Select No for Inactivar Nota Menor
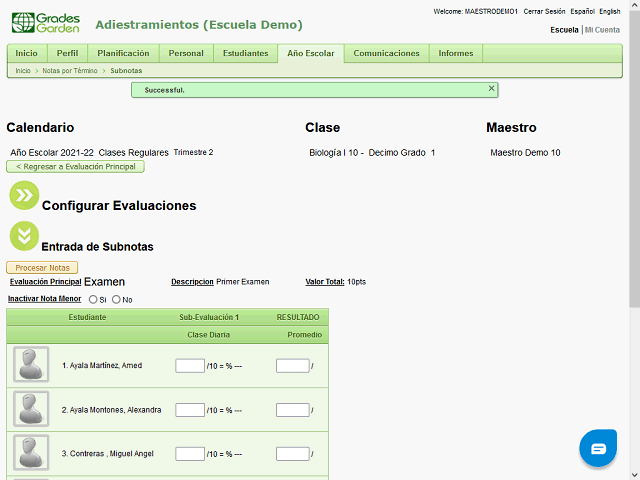Image resolution: width=640 pixels, height=480 pixels. click(116, 299)
